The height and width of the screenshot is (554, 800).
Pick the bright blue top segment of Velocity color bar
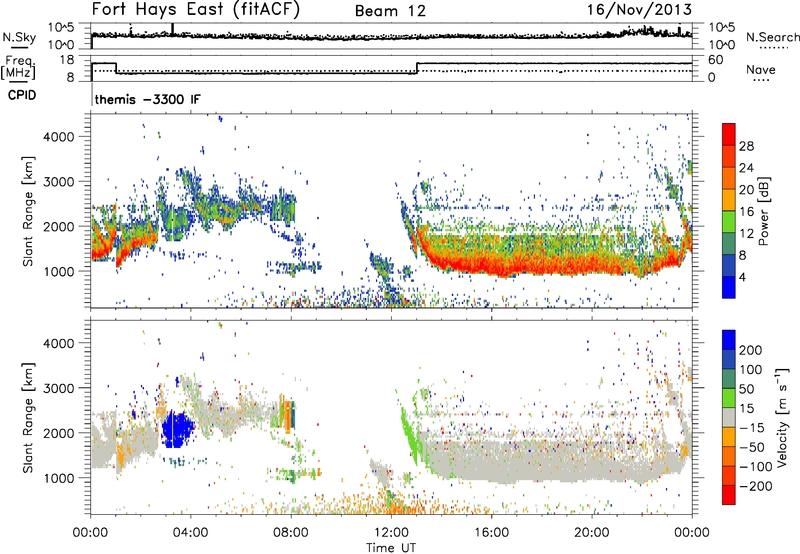[729, 339]
